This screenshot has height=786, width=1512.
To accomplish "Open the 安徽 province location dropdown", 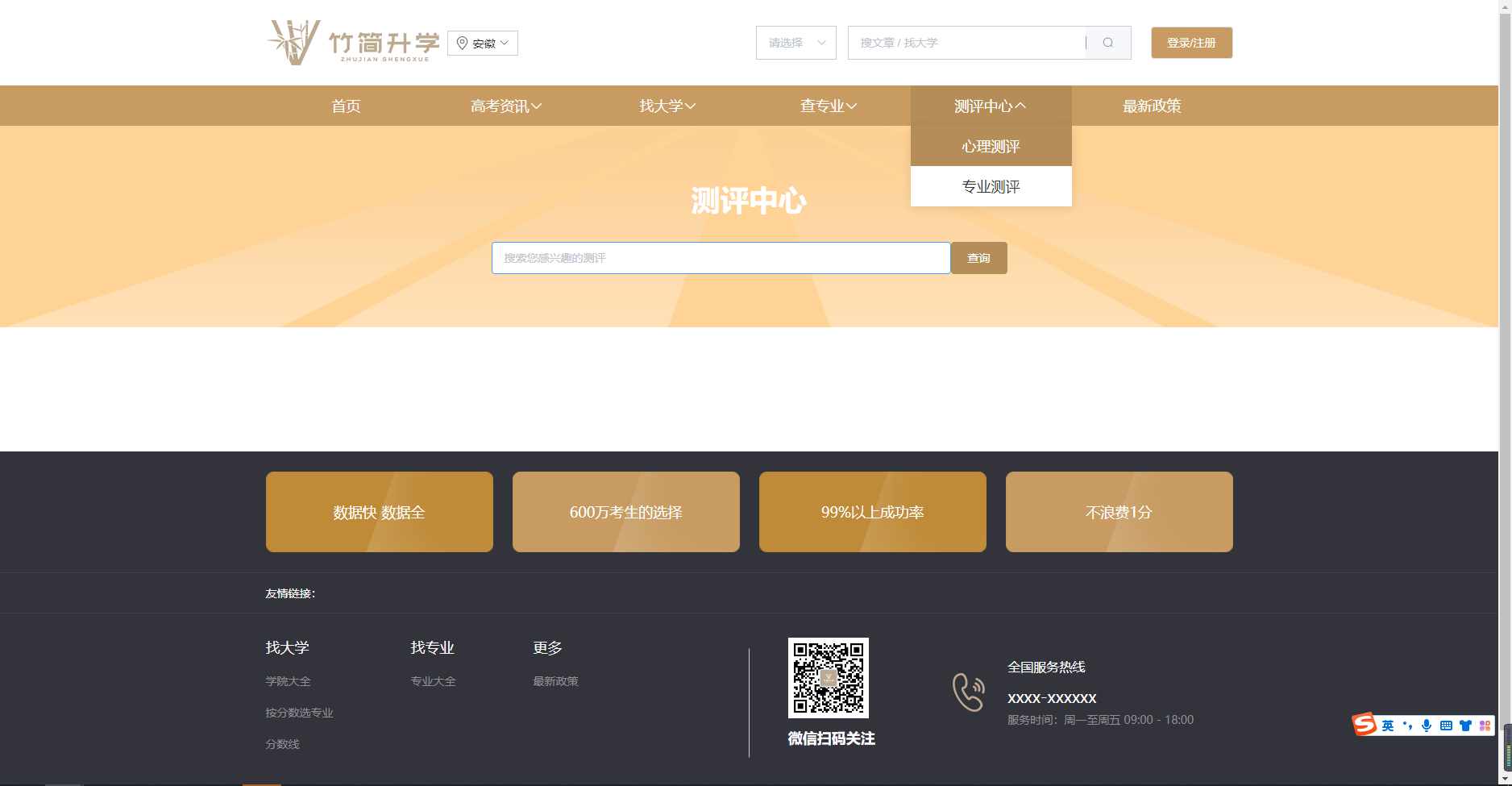I will (x=483, y=44).
